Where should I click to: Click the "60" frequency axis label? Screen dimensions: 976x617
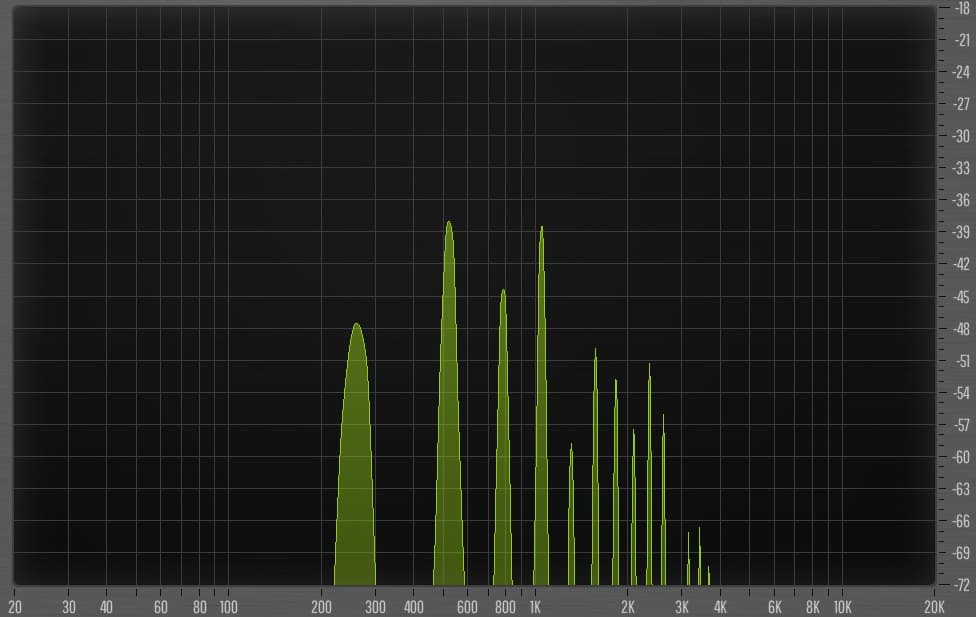coord(161,607)
